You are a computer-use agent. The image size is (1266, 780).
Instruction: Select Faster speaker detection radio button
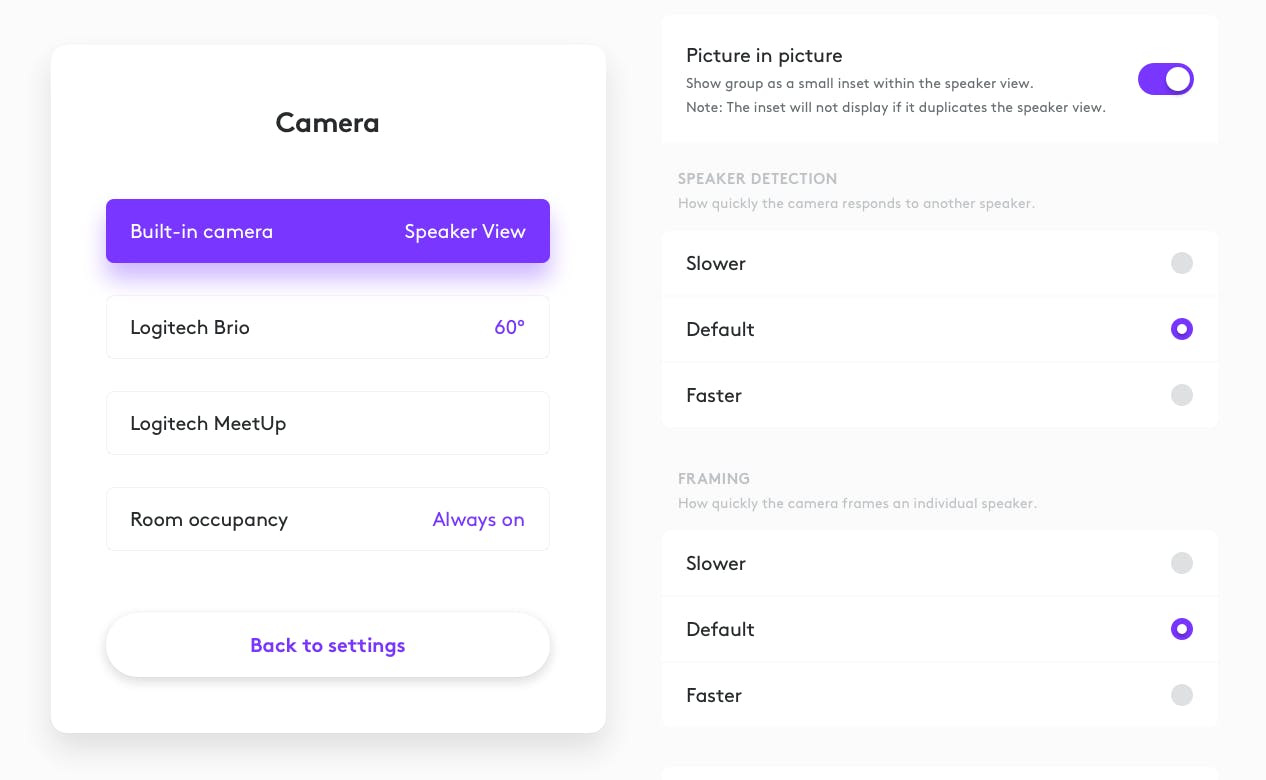(x=1182, y=395)
